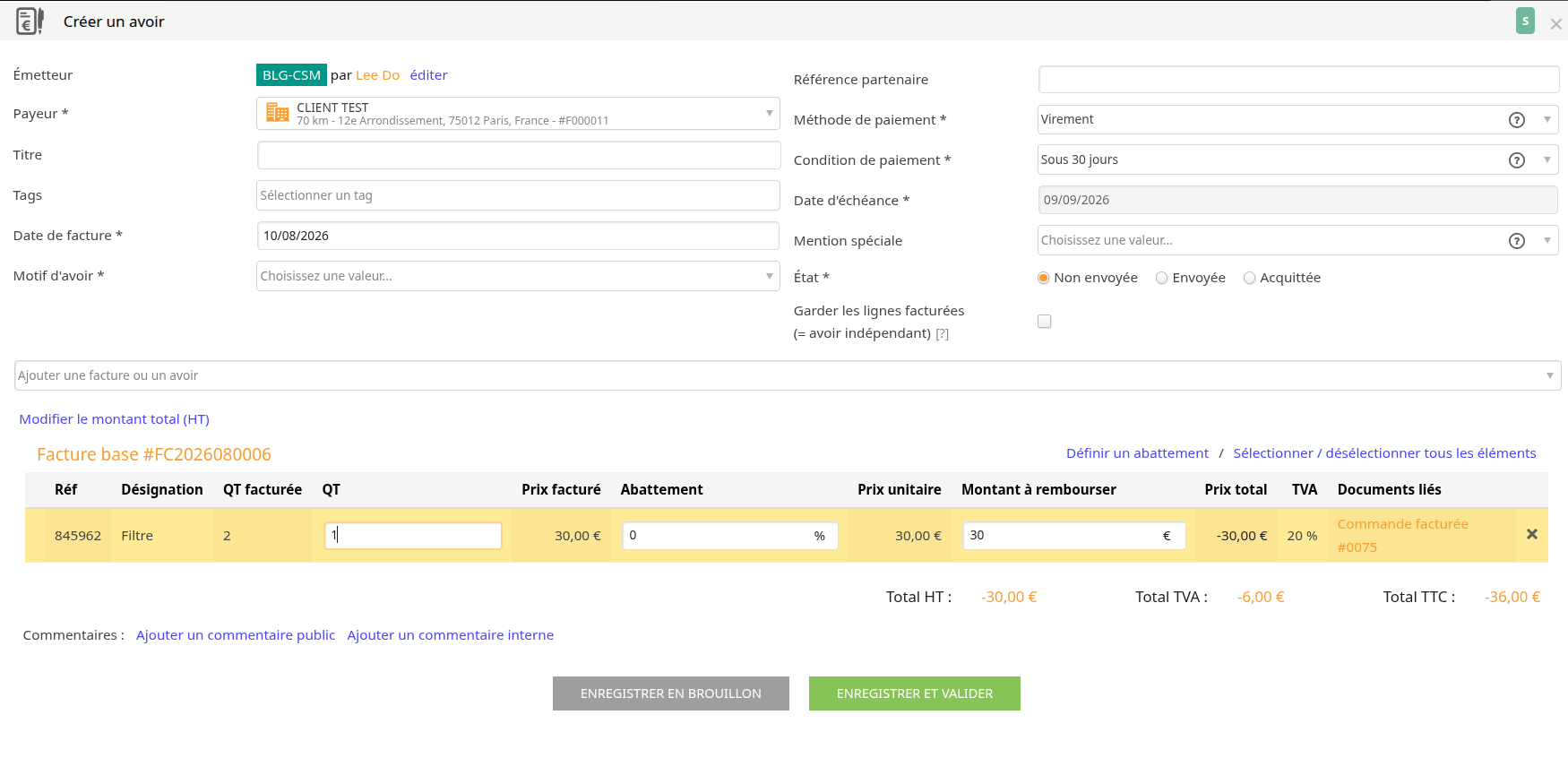Open the Motif d'avoir dropdown

(518, 276)
